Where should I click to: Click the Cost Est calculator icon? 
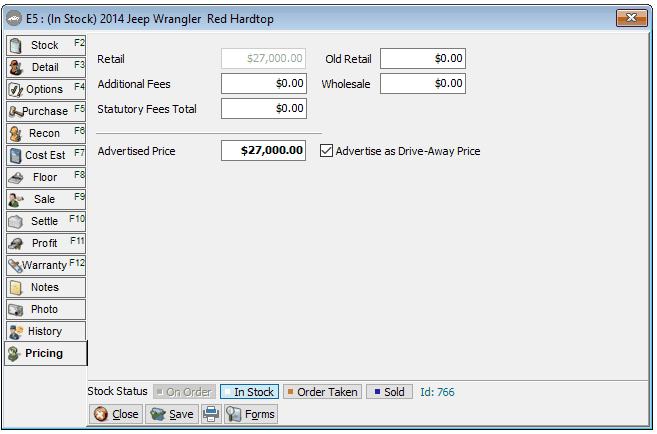pos(16,156)
